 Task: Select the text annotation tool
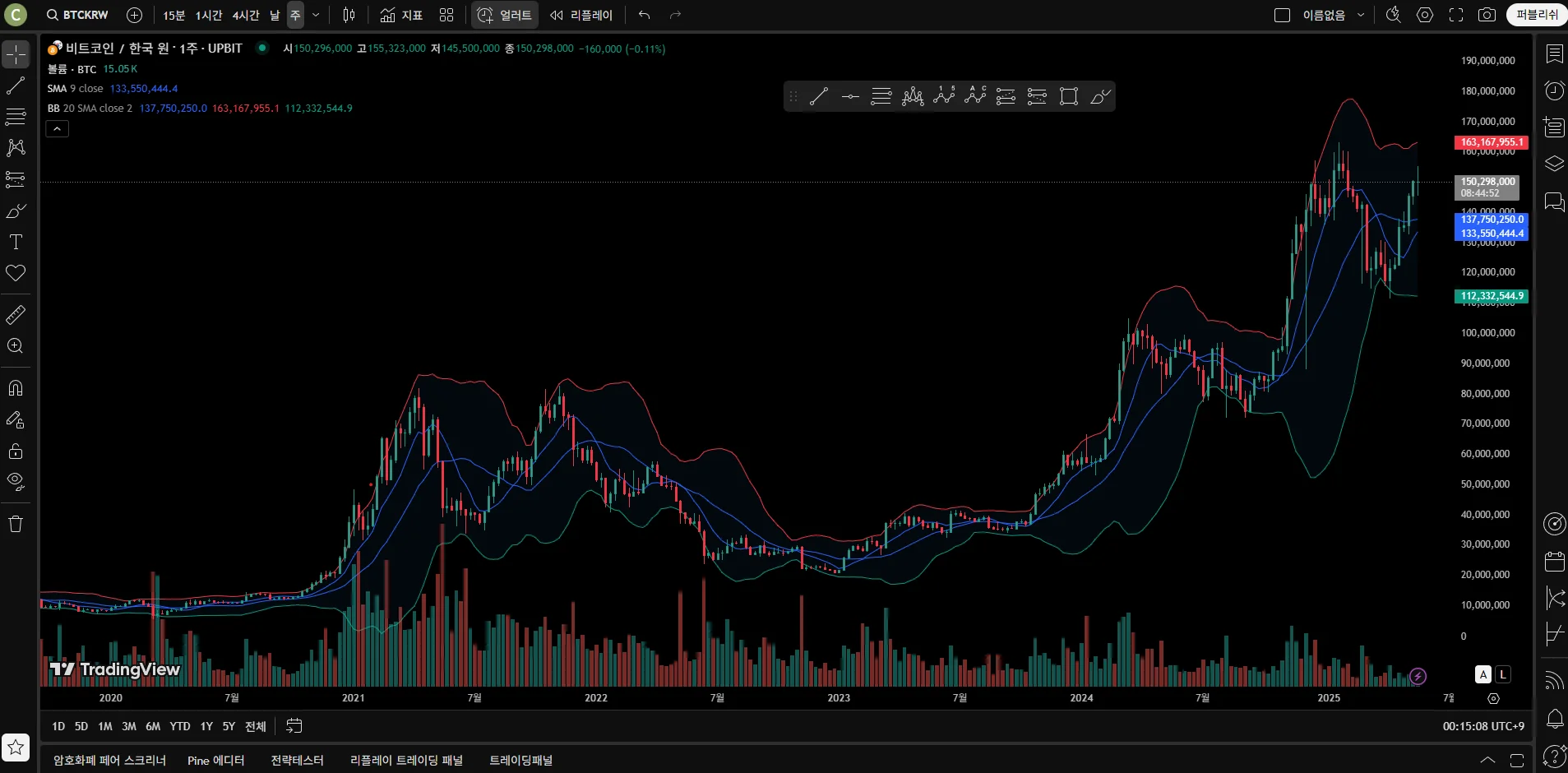click(x=16, y=242)
